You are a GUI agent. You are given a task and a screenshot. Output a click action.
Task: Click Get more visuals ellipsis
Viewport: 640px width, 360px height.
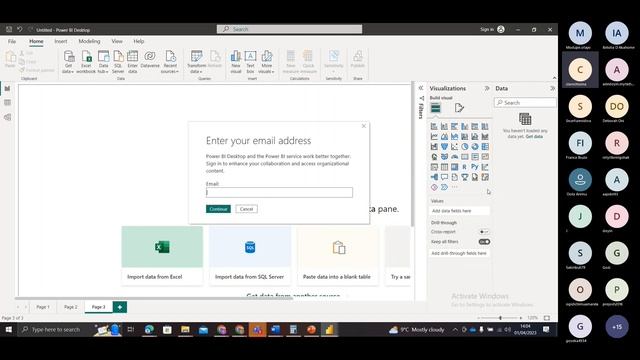click(x=454, y=187)
